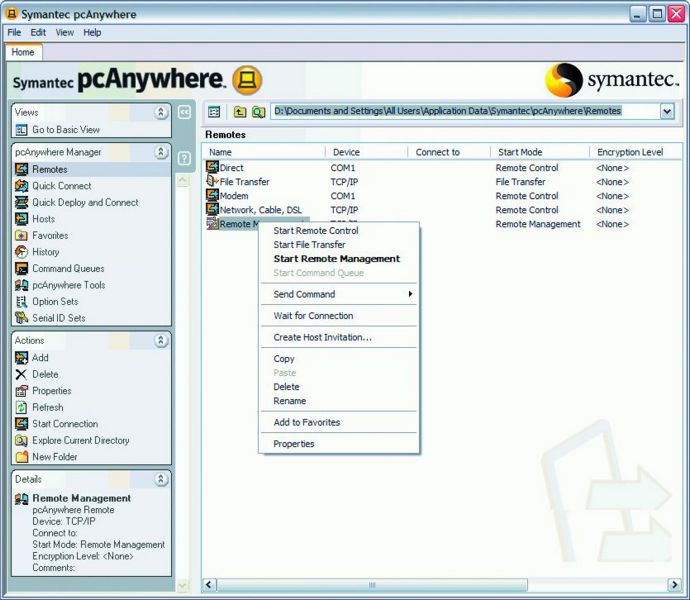Screen dimensions: 690x600
Task: Collapse the pcAnywhere Manager panel
Action: (x=161, y=152)
